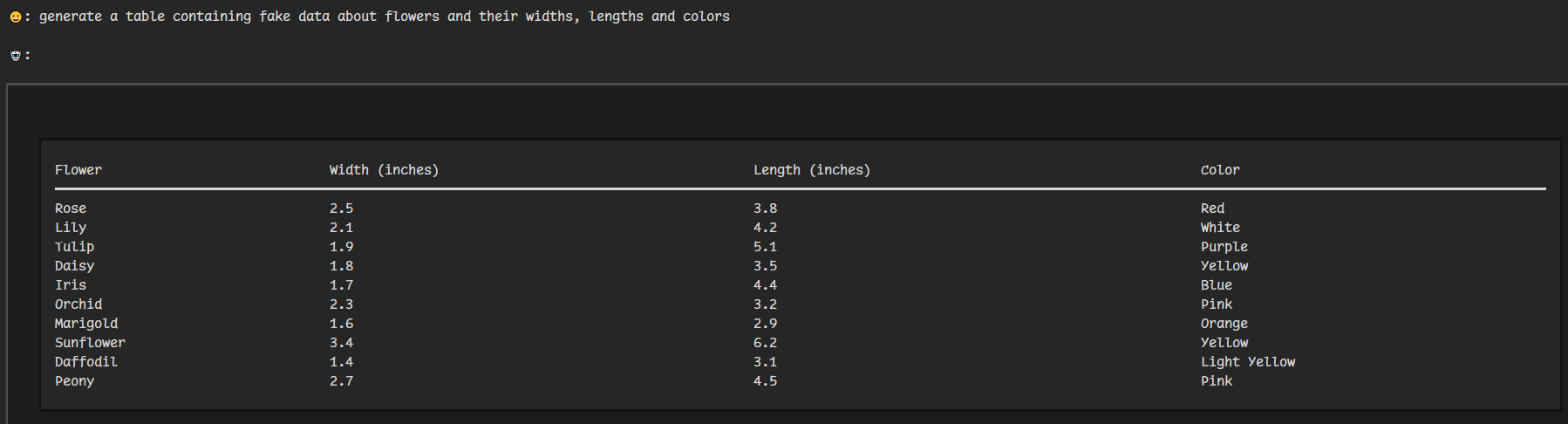This screenshot has width=1568, height=424.
Task: Select the Blue color cell
Action: [x=1216, y=285]
